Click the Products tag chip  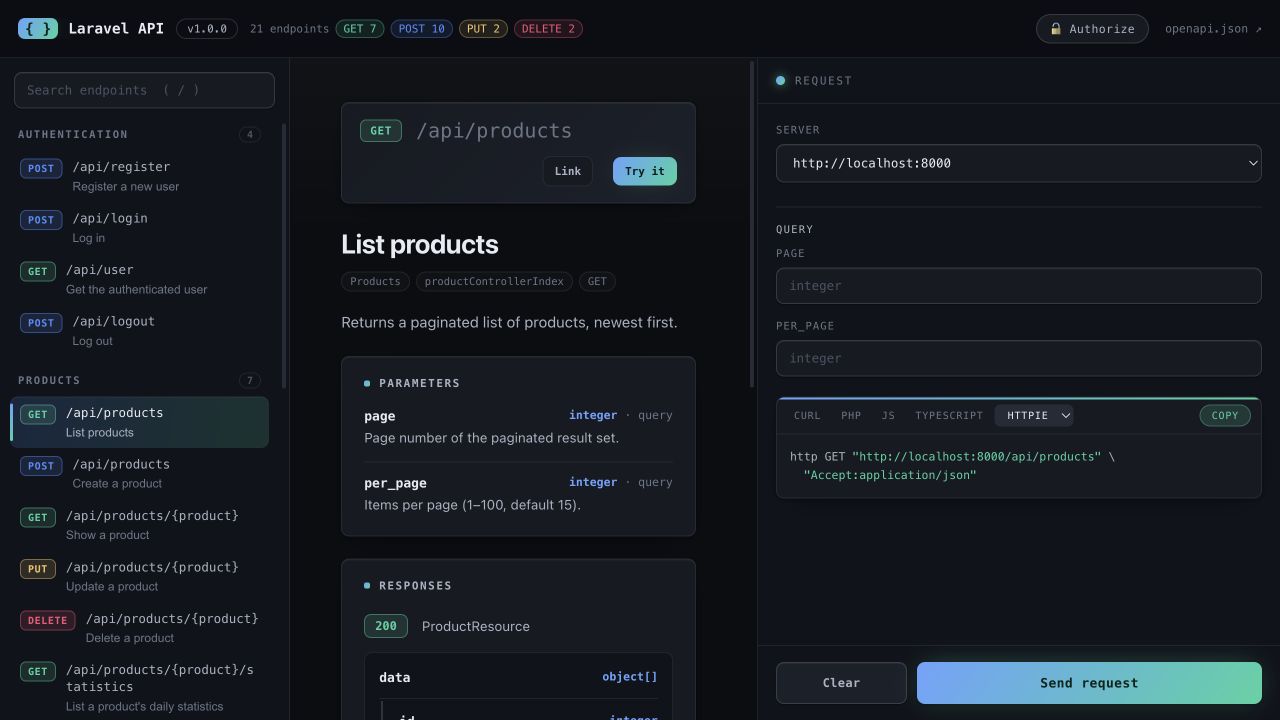375,281
